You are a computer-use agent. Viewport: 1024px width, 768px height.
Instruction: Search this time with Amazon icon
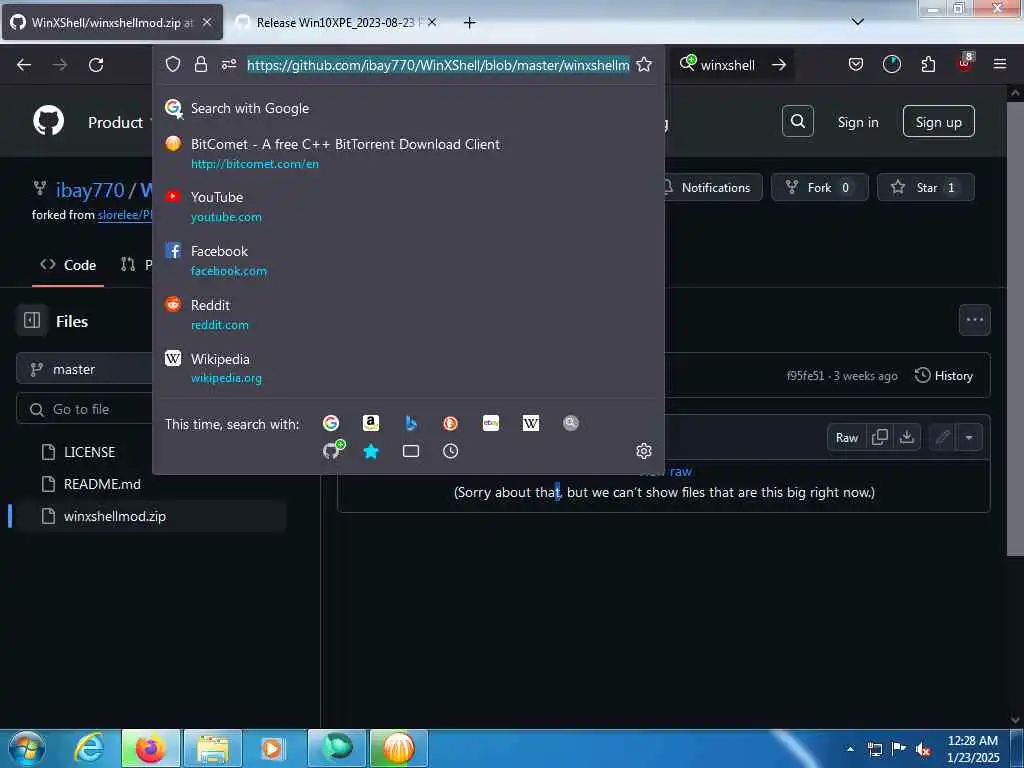371,423
